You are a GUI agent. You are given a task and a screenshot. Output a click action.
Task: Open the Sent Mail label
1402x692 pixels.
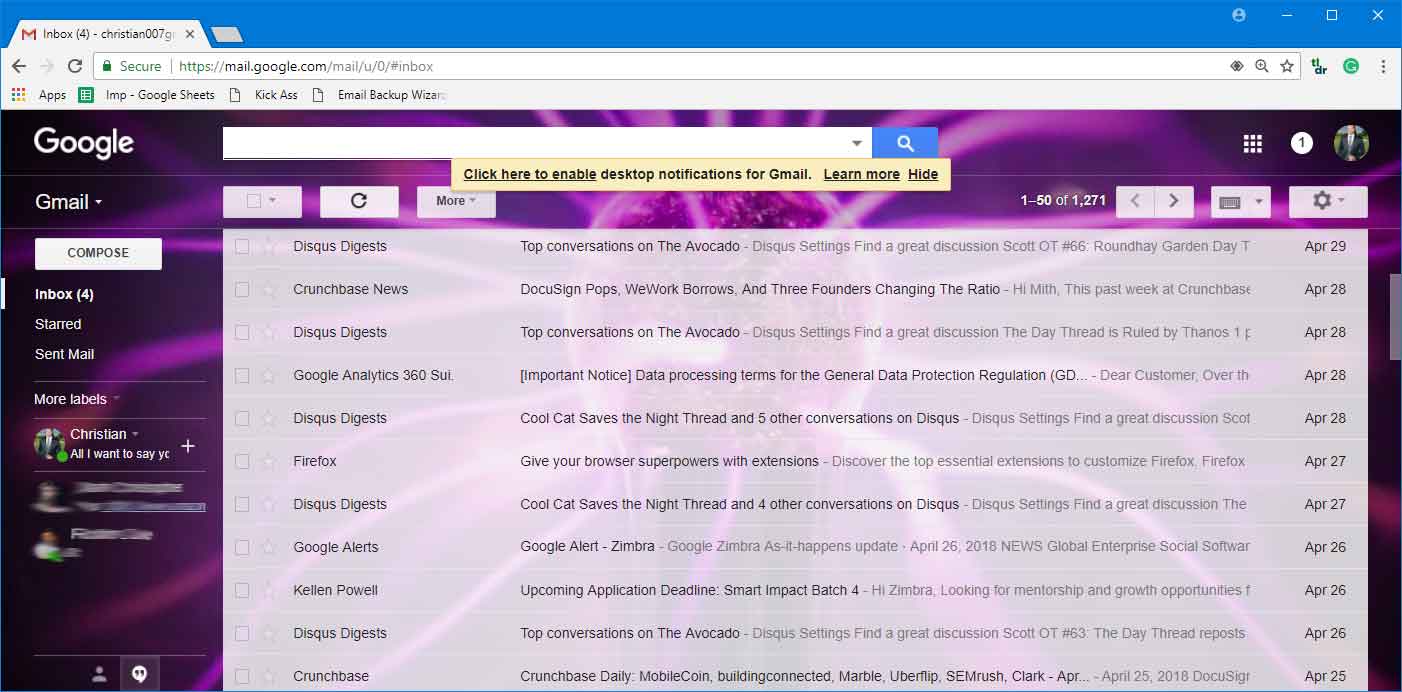pyautogui.click(x=64, y=354)
